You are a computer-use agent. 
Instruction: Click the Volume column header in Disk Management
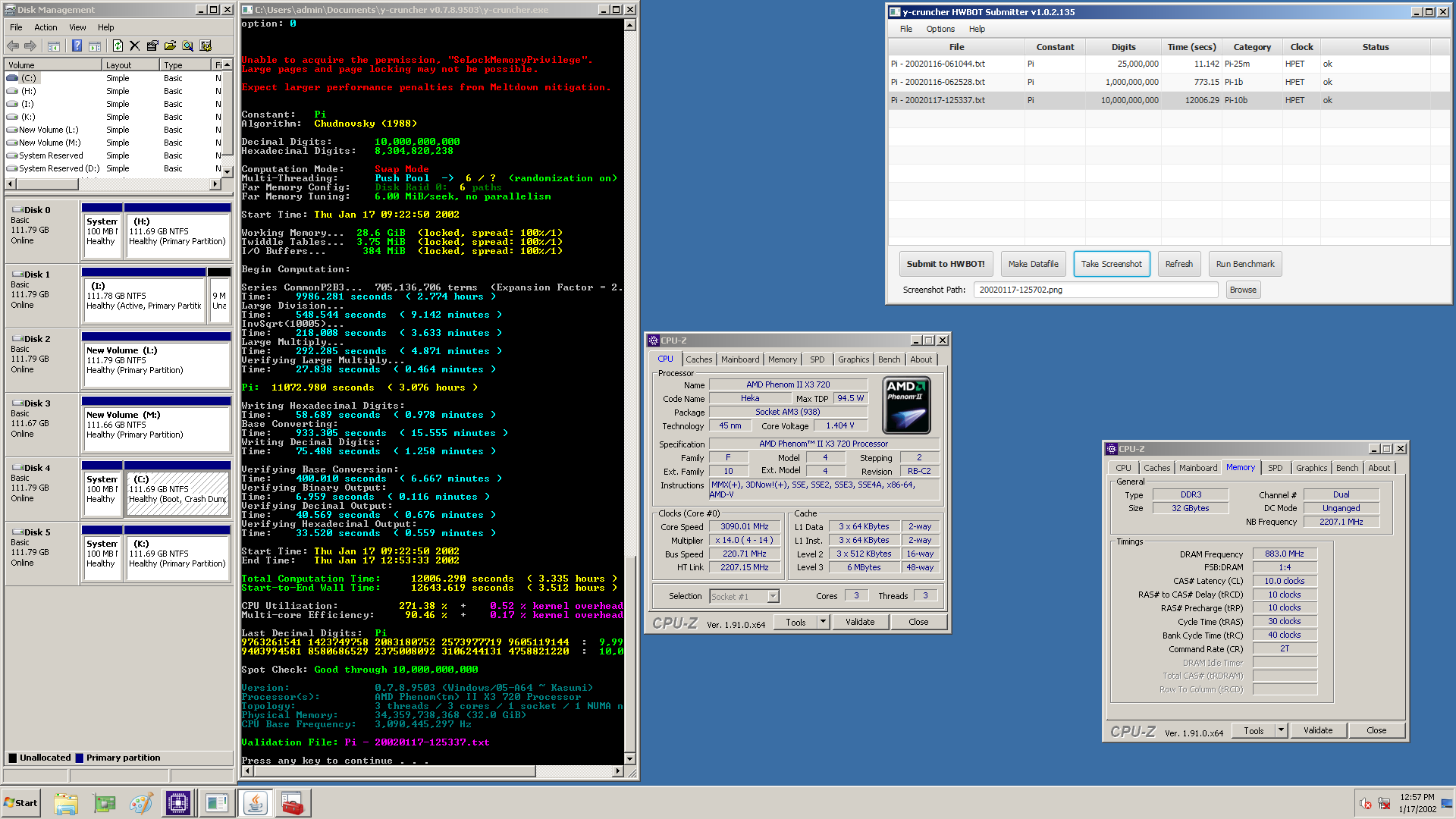[x=53, y=65]
